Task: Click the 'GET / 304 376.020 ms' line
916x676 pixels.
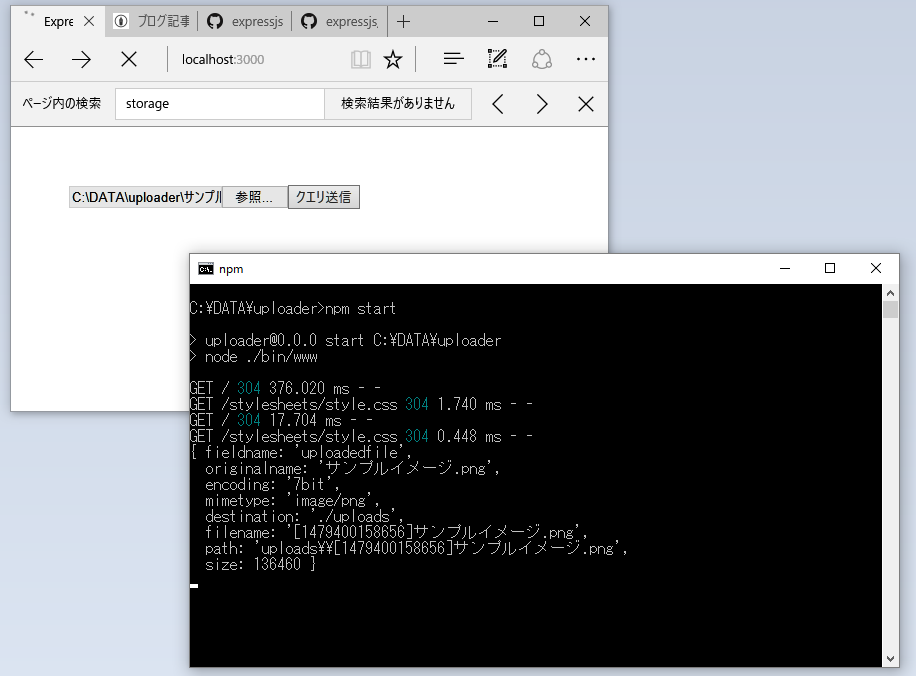Action: click(285, 389)
